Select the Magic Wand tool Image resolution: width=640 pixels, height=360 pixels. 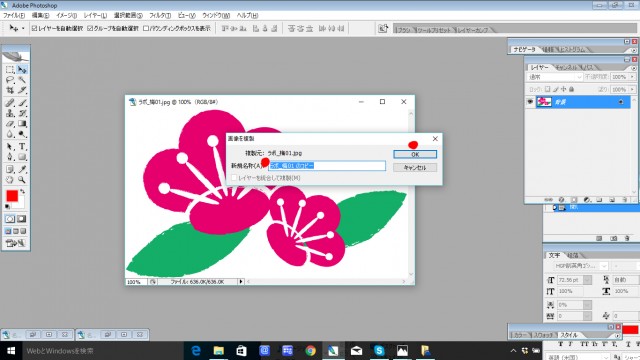(22, 80)
